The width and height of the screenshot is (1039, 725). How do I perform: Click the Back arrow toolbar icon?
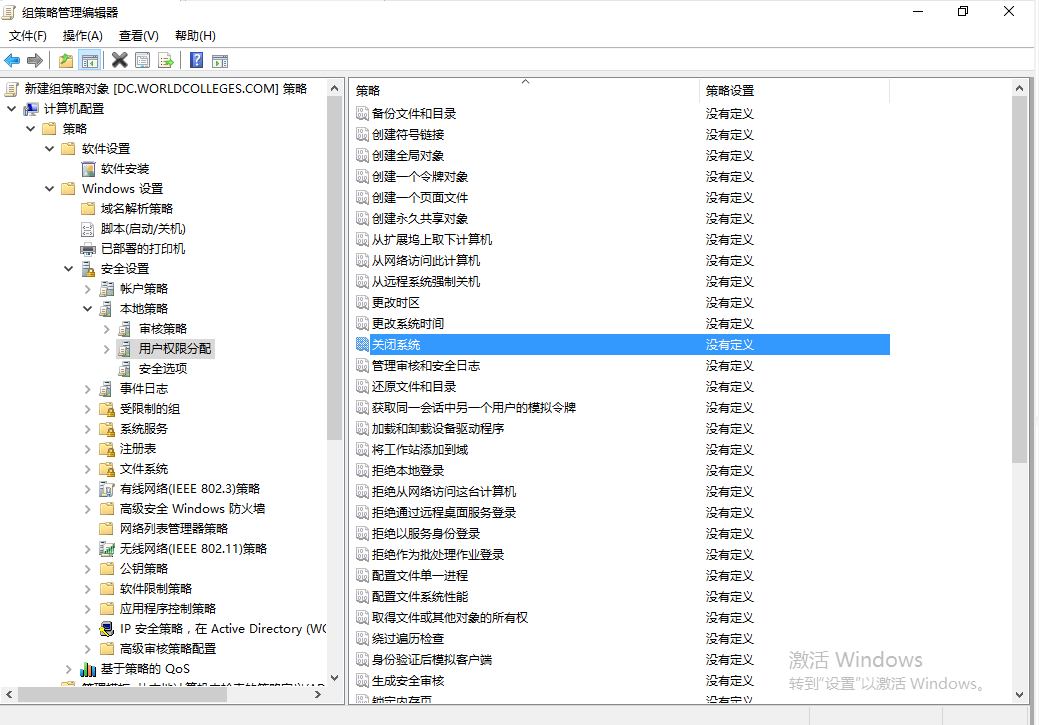point(12,61)
